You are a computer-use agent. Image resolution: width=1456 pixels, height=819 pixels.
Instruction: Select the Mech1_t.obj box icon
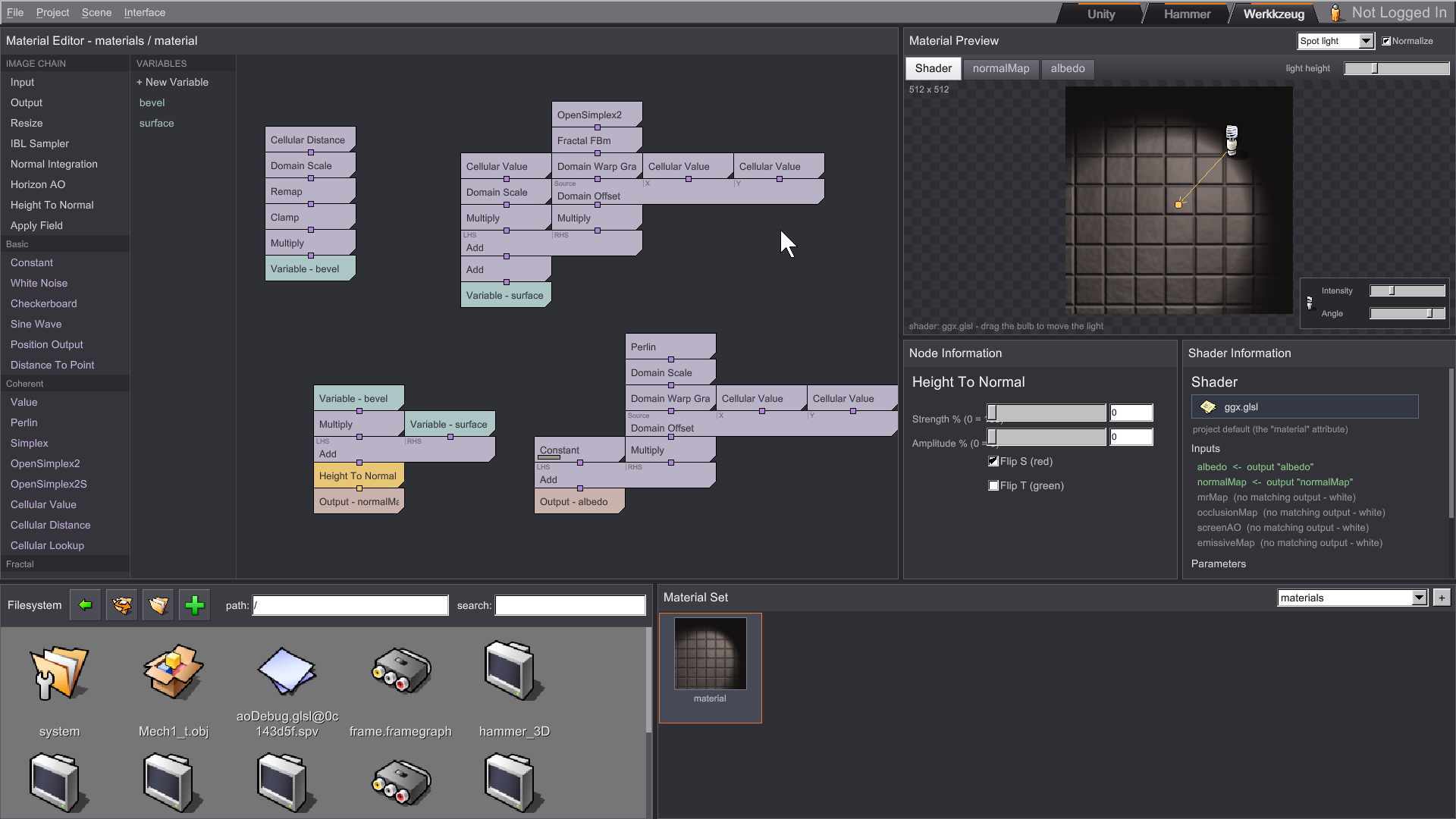click(174, 671)
